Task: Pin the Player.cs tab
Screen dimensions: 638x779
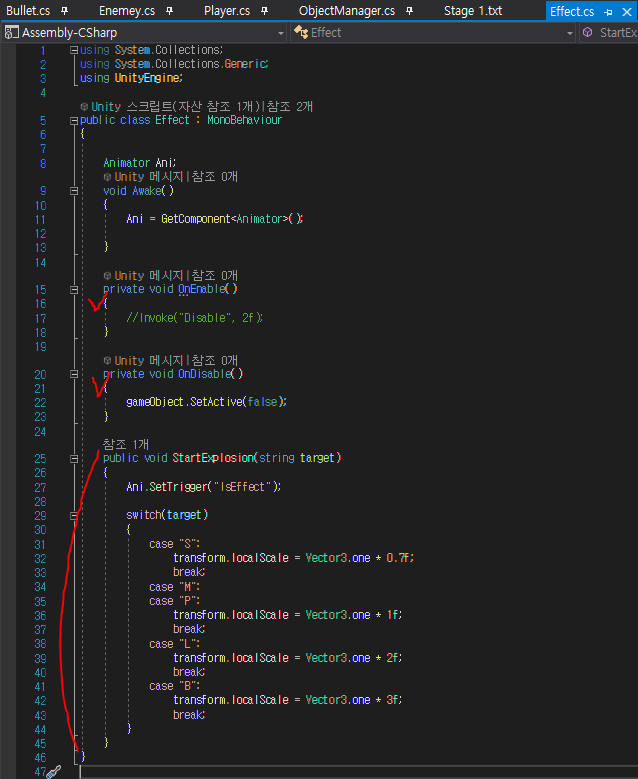Action: tap(264, 11)
